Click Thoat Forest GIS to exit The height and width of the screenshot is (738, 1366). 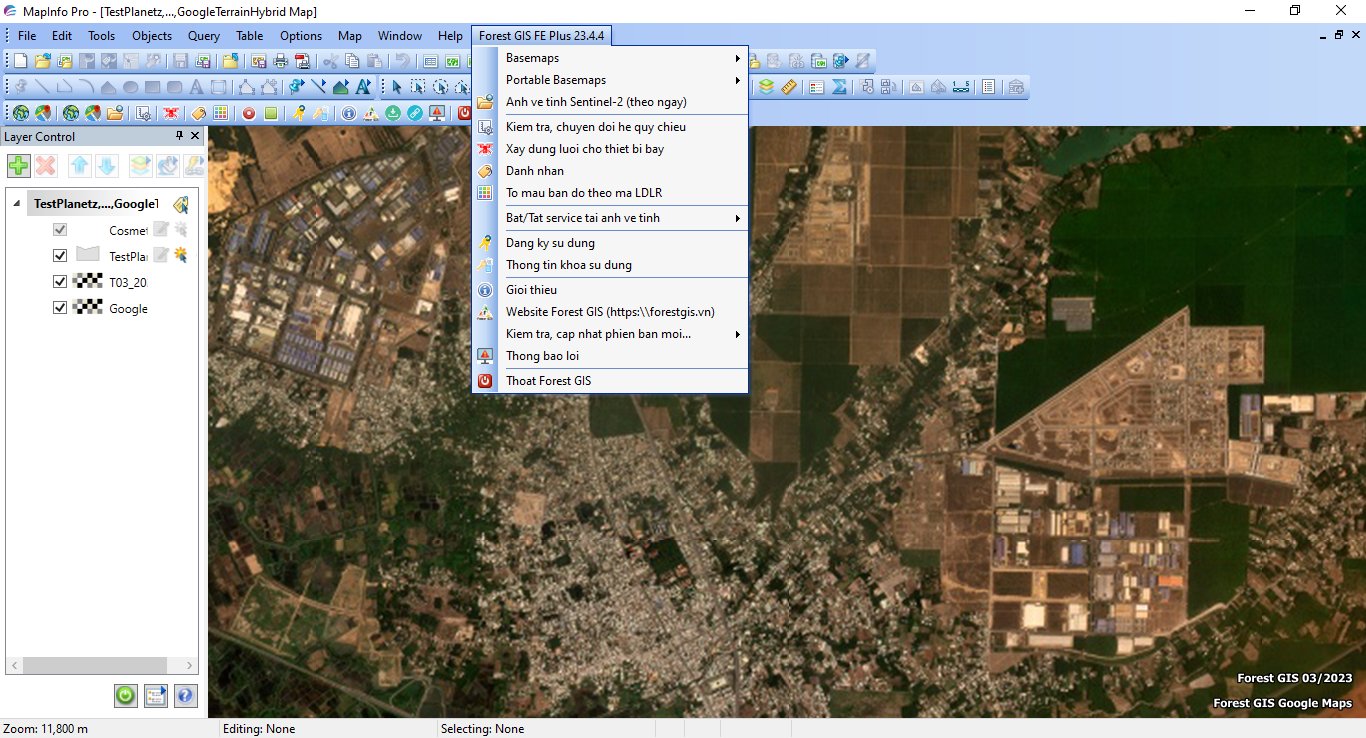click(x=548, y=381)
